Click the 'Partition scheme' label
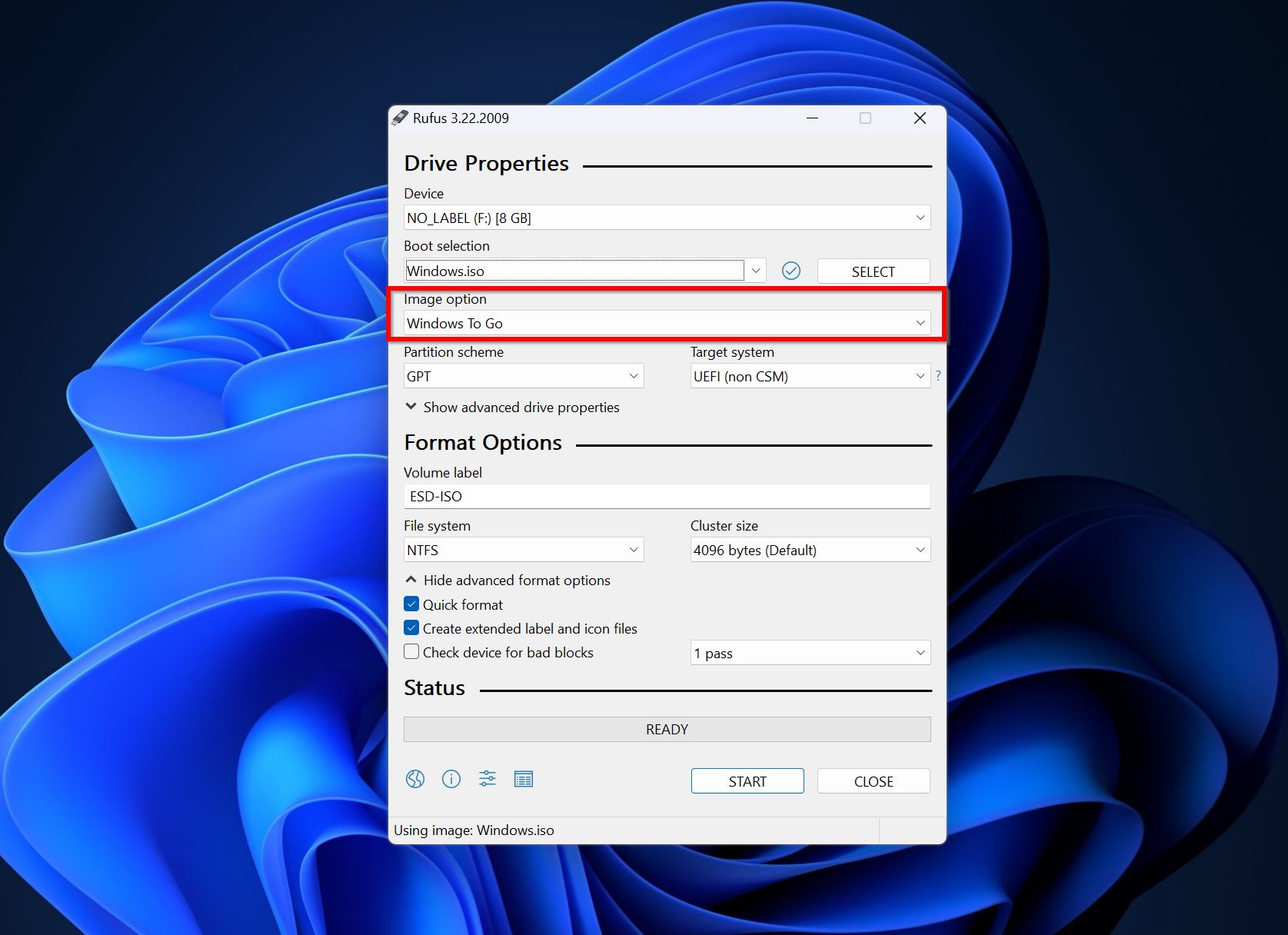 click(x=454, y=352)
